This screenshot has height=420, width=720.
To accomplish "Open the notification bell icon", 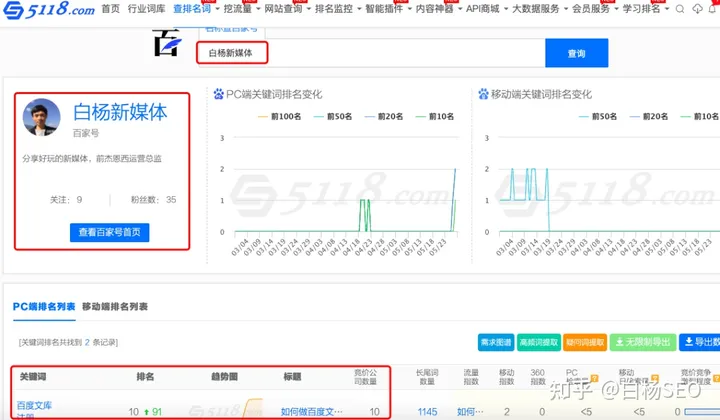I will pos(714,9).
